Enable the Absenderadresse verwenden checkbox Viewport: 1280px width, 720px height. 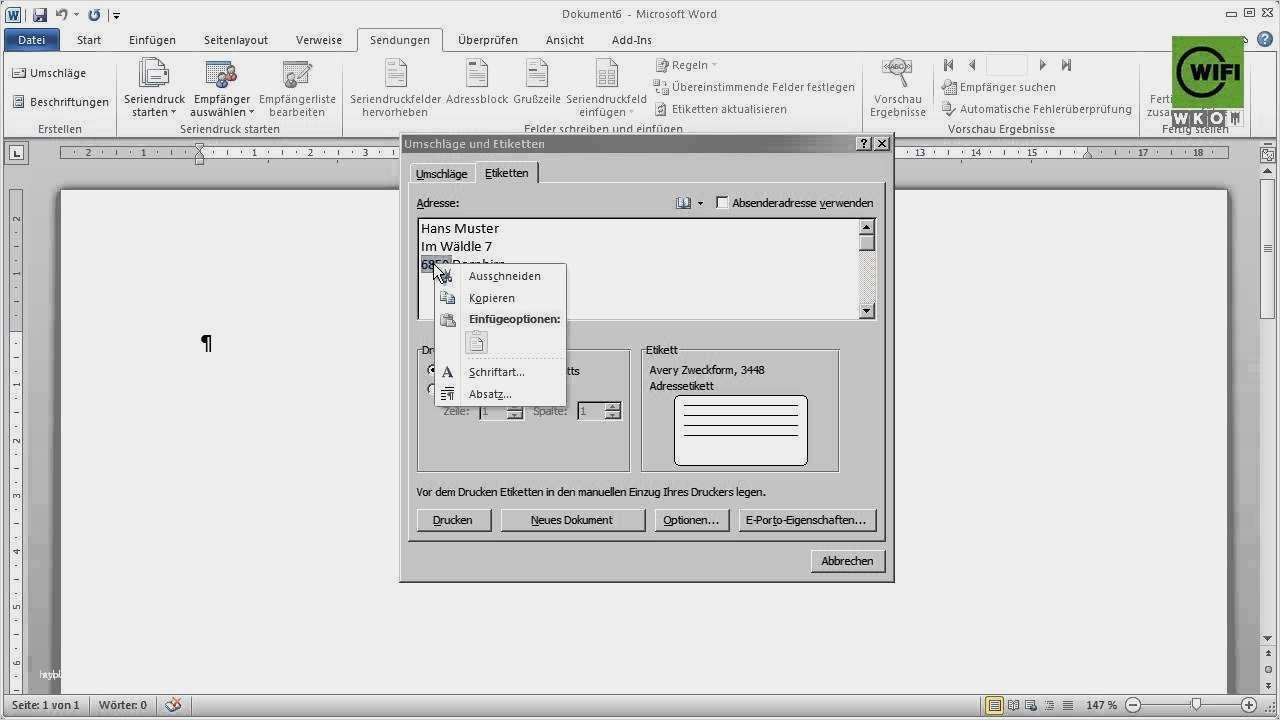pyautogui.click(x=722, y=203)
